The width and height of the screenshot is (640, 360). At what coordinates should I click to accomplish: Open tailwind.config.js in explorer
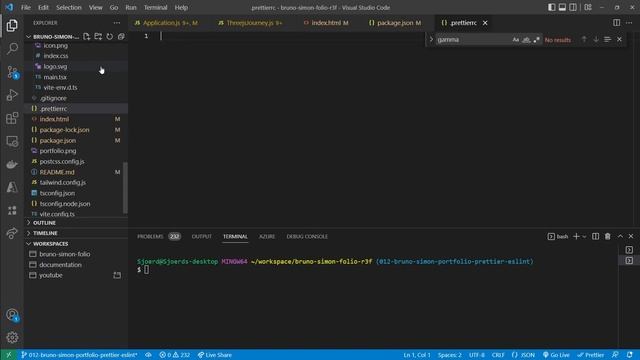[76, 182]
